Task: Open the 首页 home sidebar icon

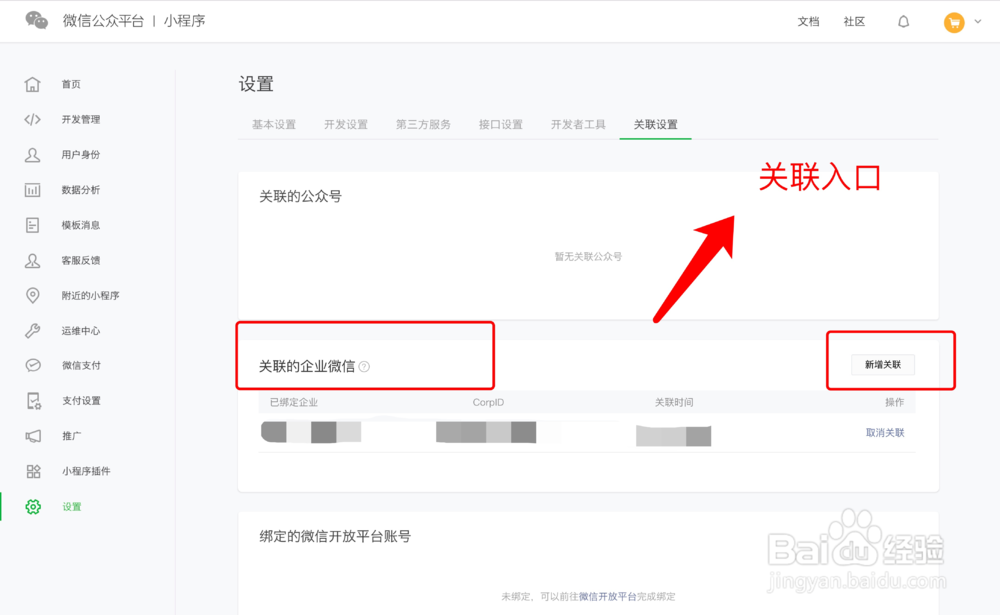Action: [70, 84]
